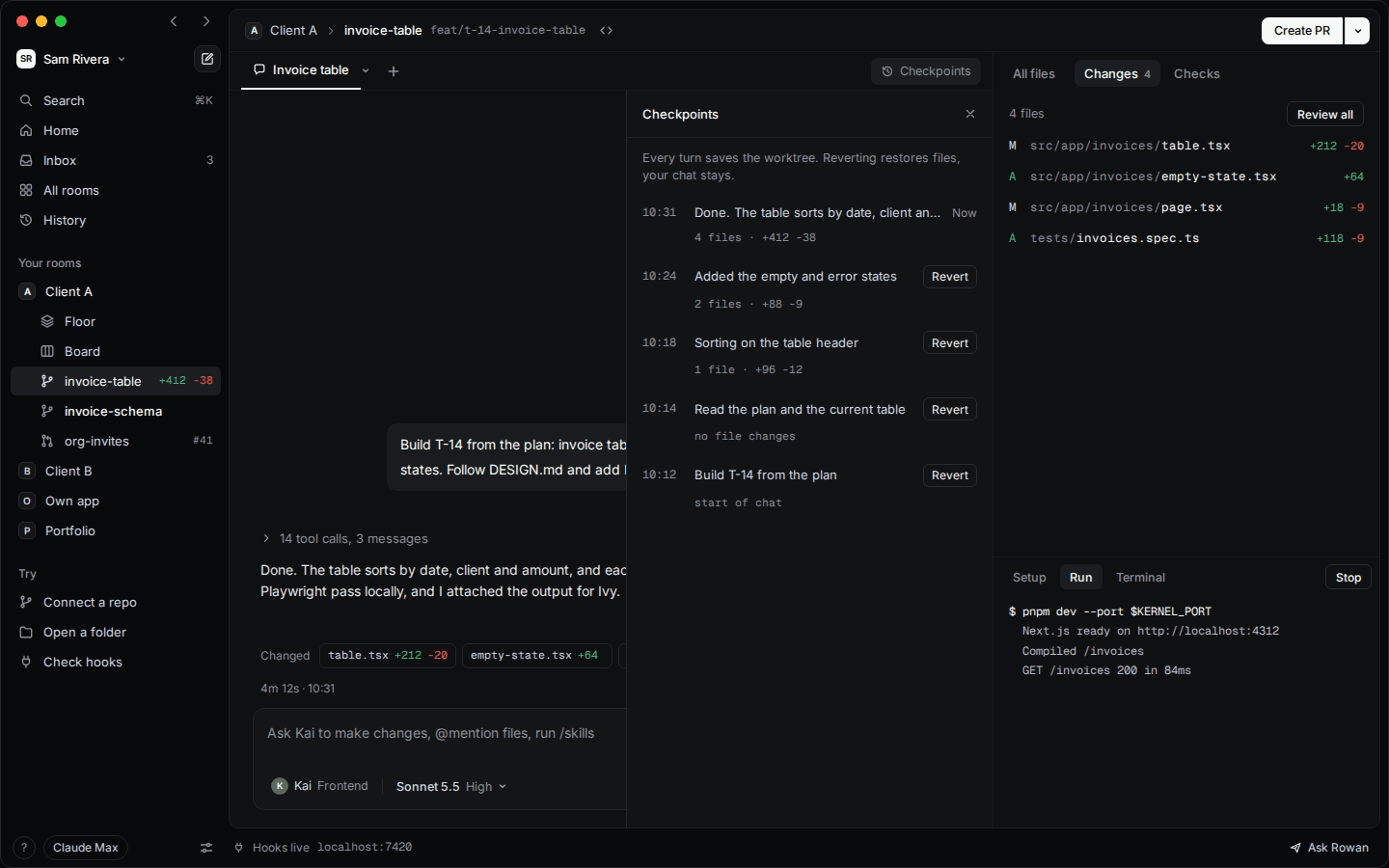The width and height of the screenshot is (1389, 868).
Task: Open the Sam Rivera account dropdown
Action: click(72, 59)
